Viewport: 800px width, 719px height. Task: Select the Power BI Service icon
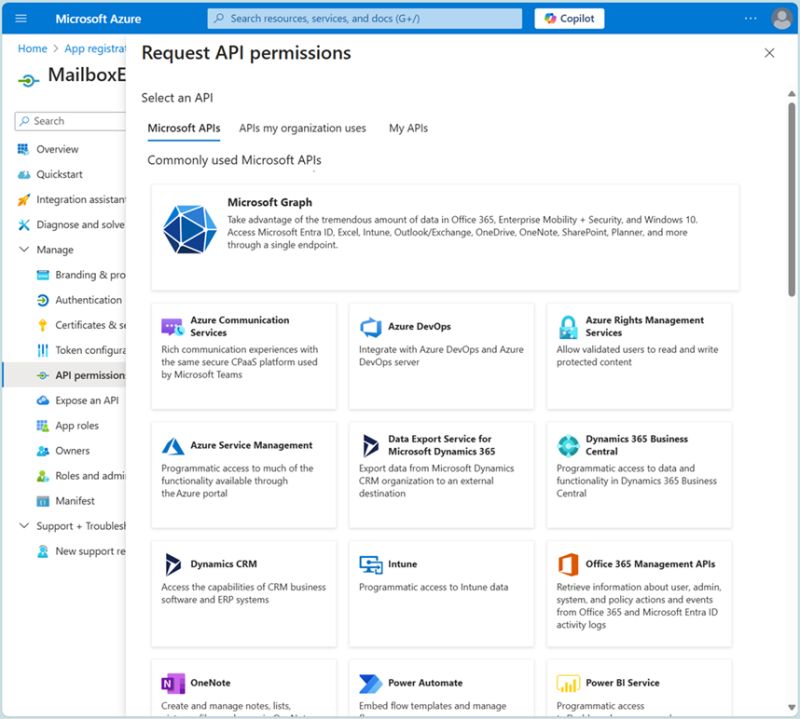568,683
